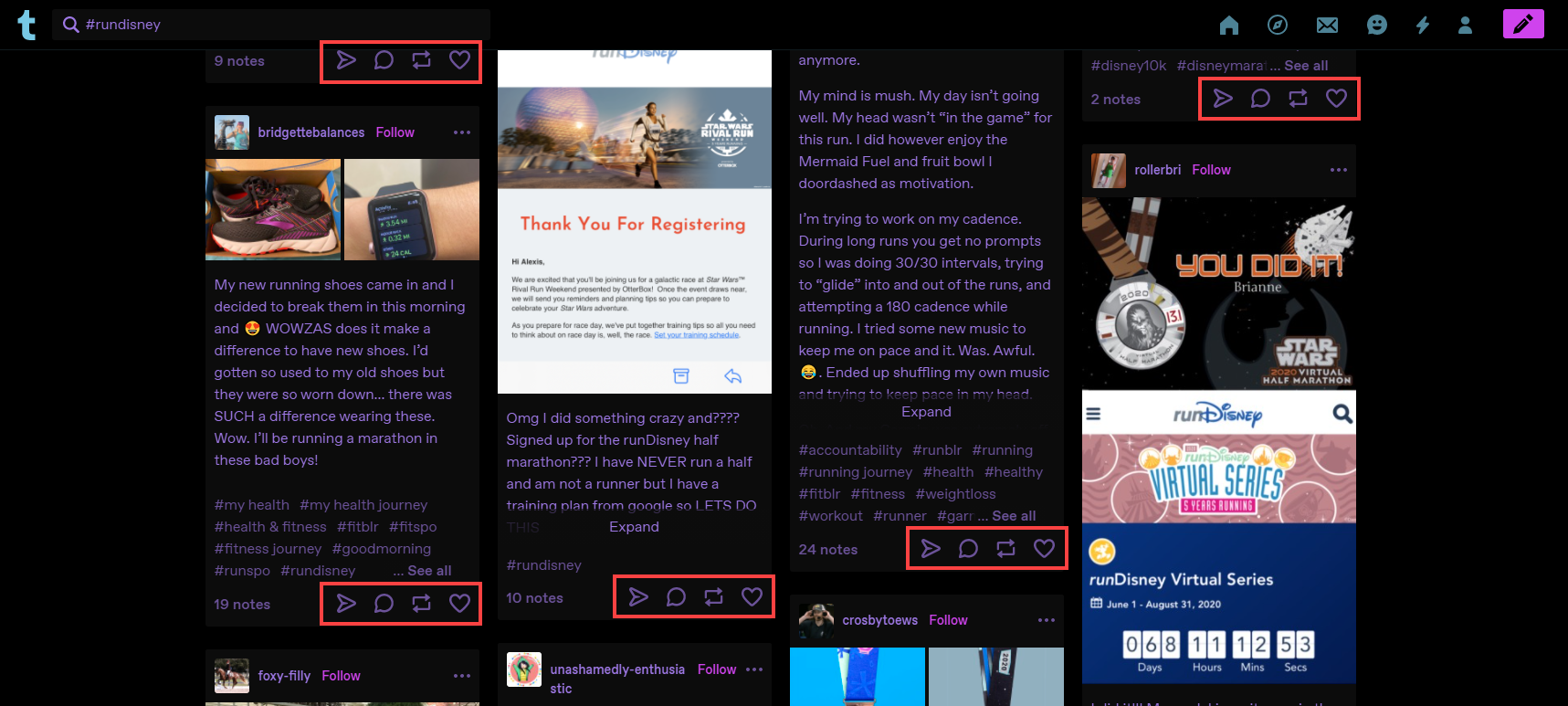1568x706 pixels.
Task: Open more options for rollerbri post
Action: pyautogui.click(x=1339, y=170)
